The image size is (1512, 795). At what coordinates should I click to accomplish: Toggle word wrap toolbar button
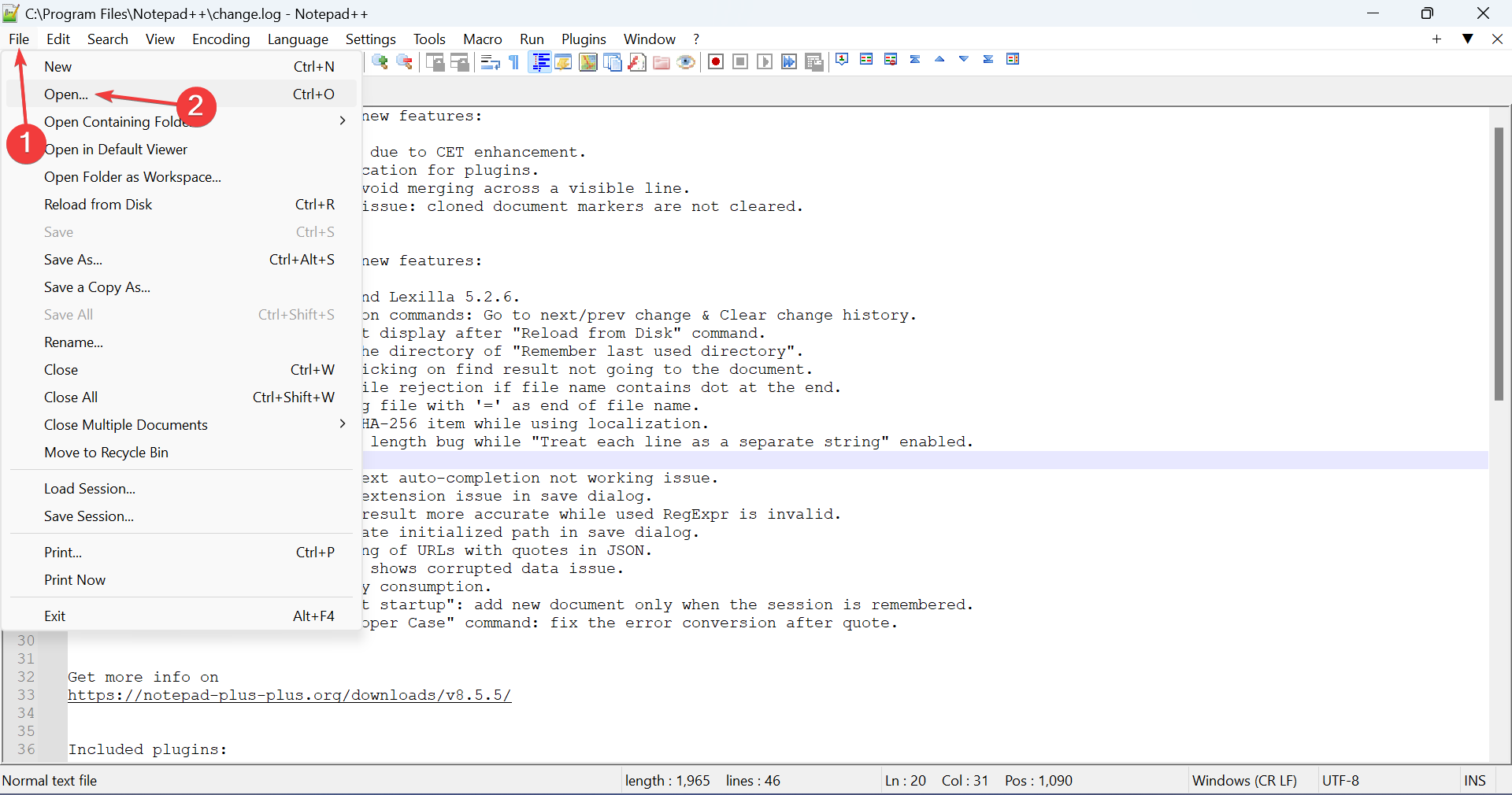click(490, 62)
